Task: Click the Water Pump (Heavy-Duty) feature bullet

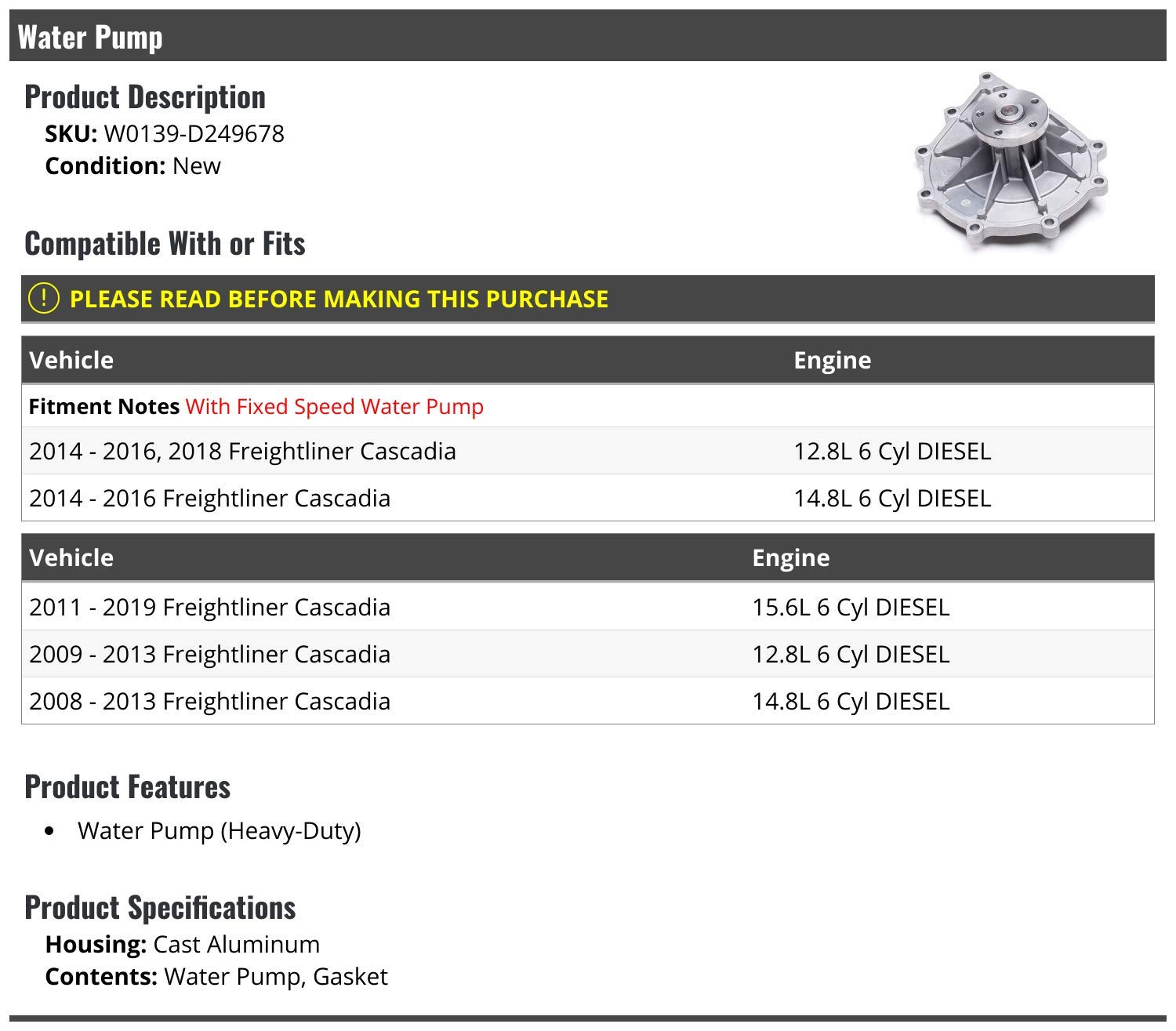Action: pyautogui.click(x=220, y=831)
